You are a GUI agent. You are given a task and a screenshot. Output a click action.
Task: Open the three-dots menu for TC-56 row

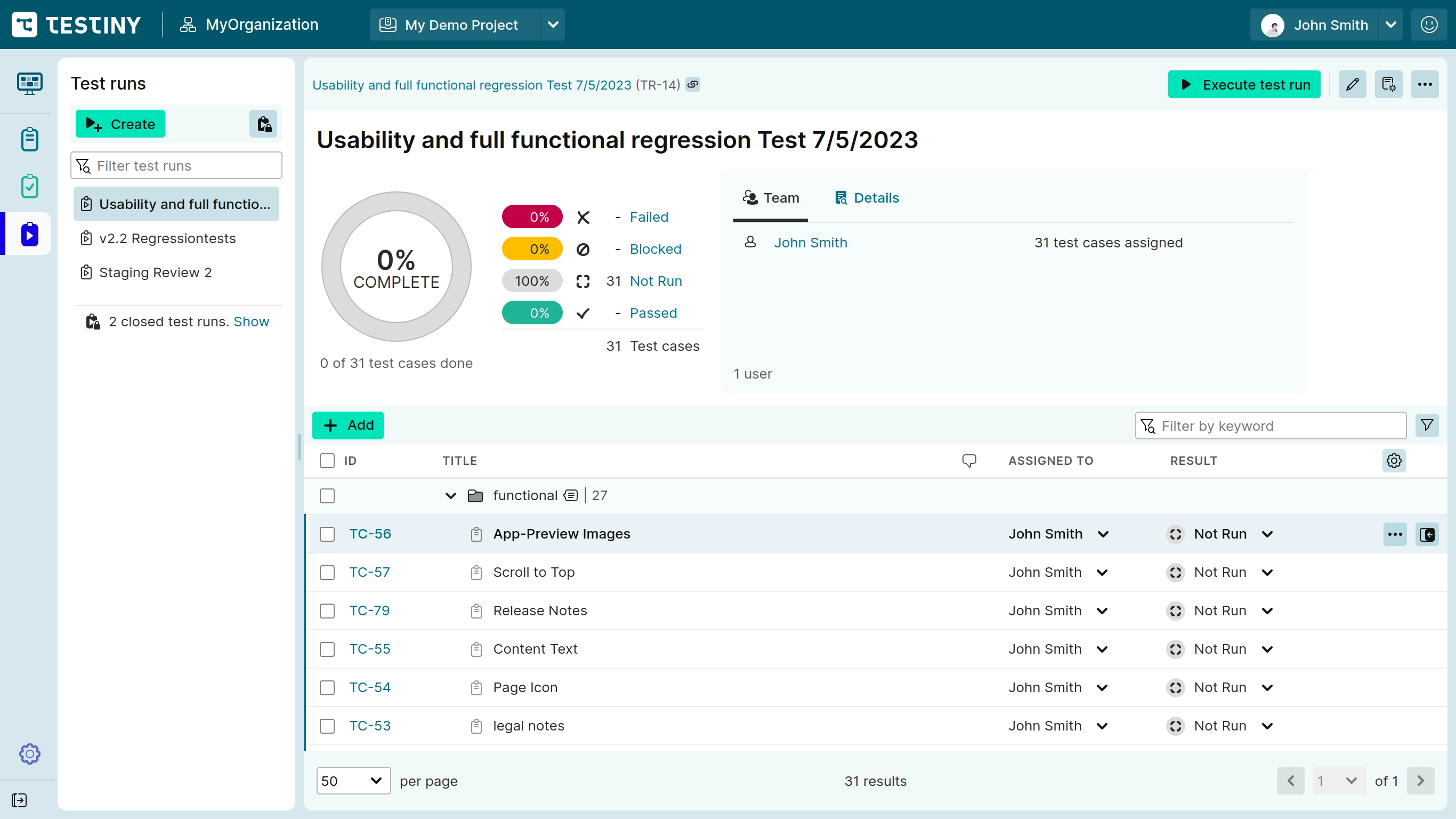point(1395,534)
